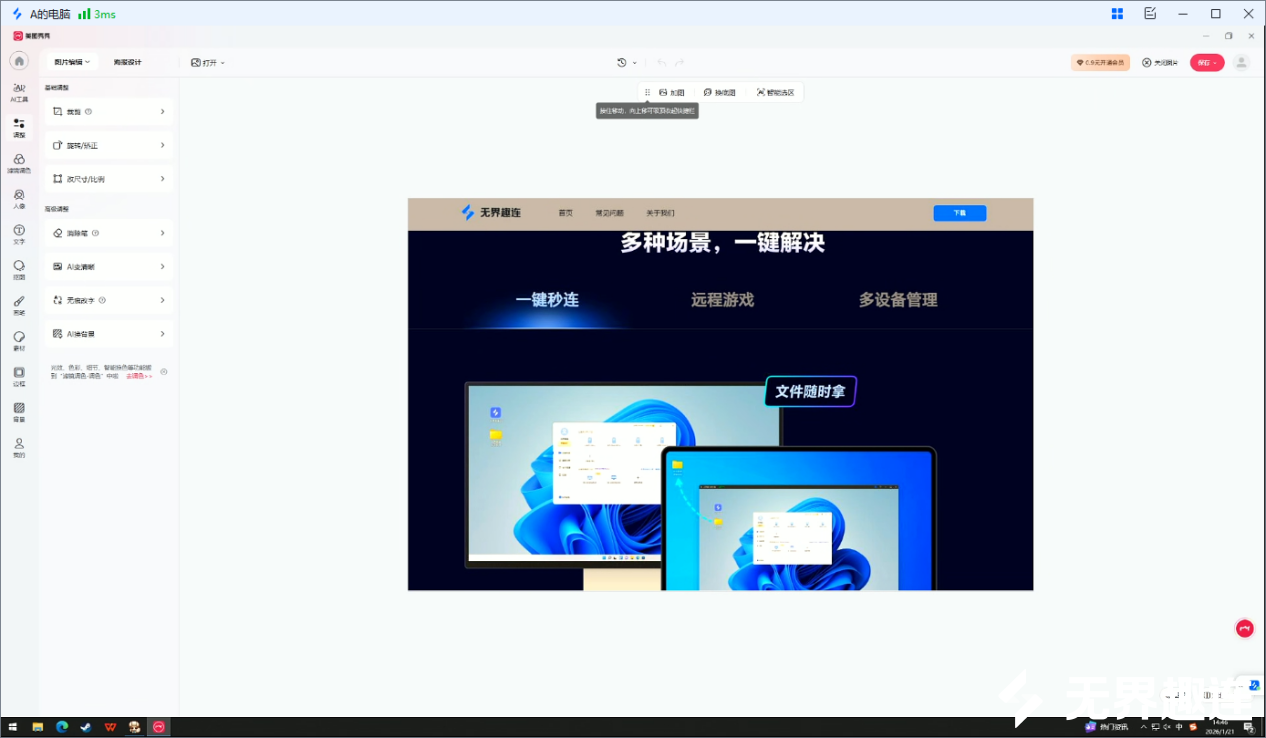Open the 滤镜调色 panel
Viewport: 1266px width, 738px height.
[18, 163]
